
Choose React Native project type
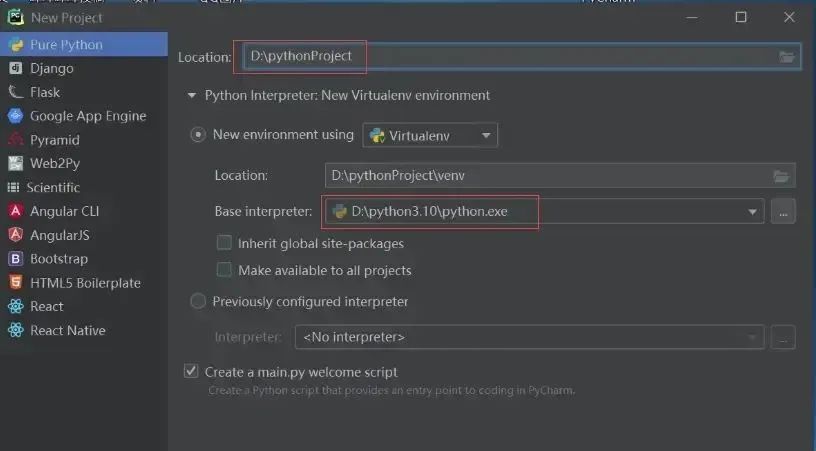click(x=84, y=330)
